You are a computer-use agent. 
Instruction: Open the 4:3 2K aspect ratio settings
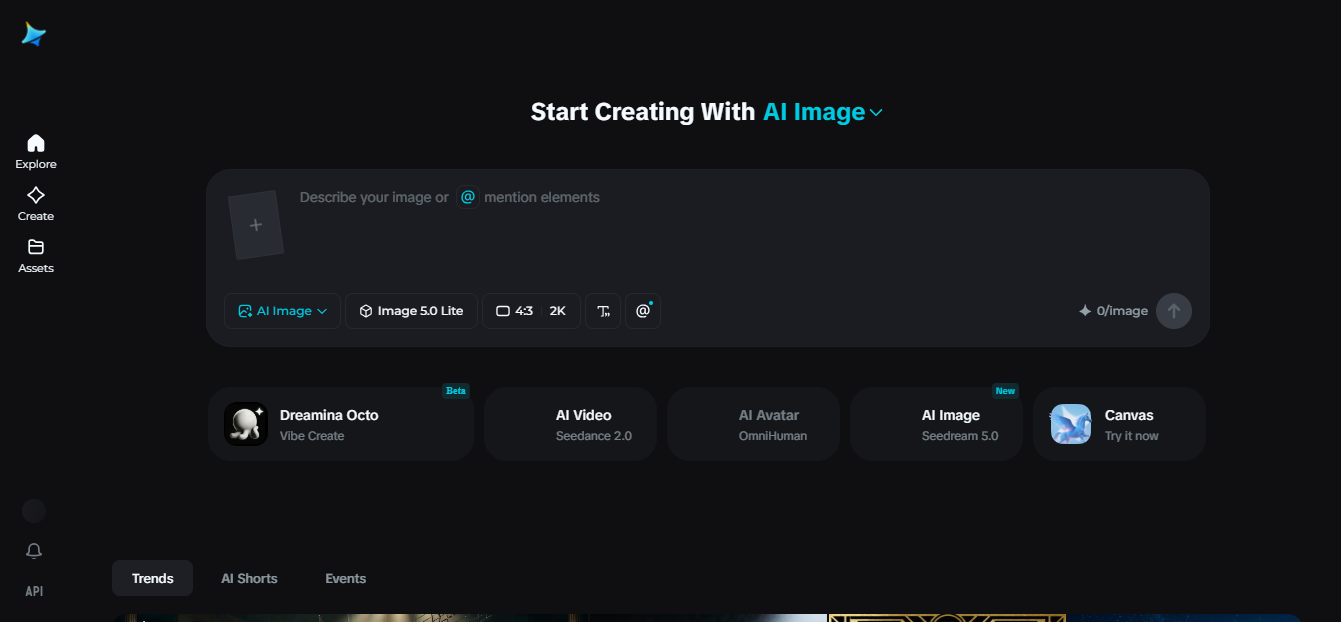tap(531, 311)
